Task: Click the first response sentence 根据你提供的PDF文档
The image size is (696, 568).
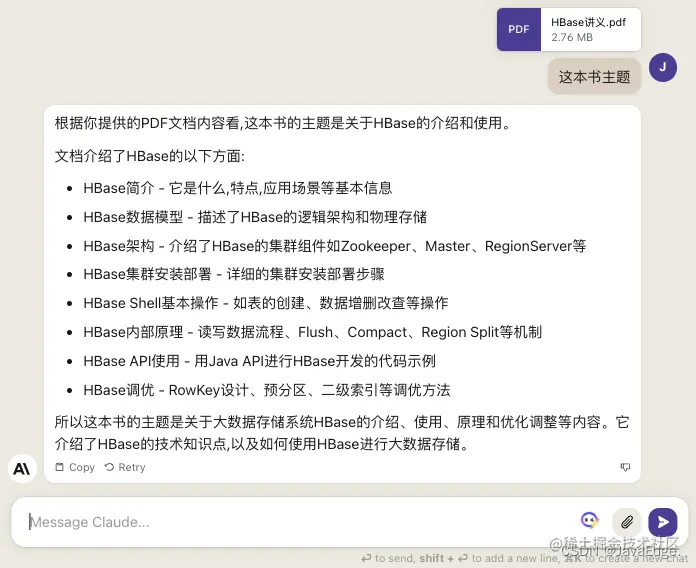Action: [x=283, y=123]
